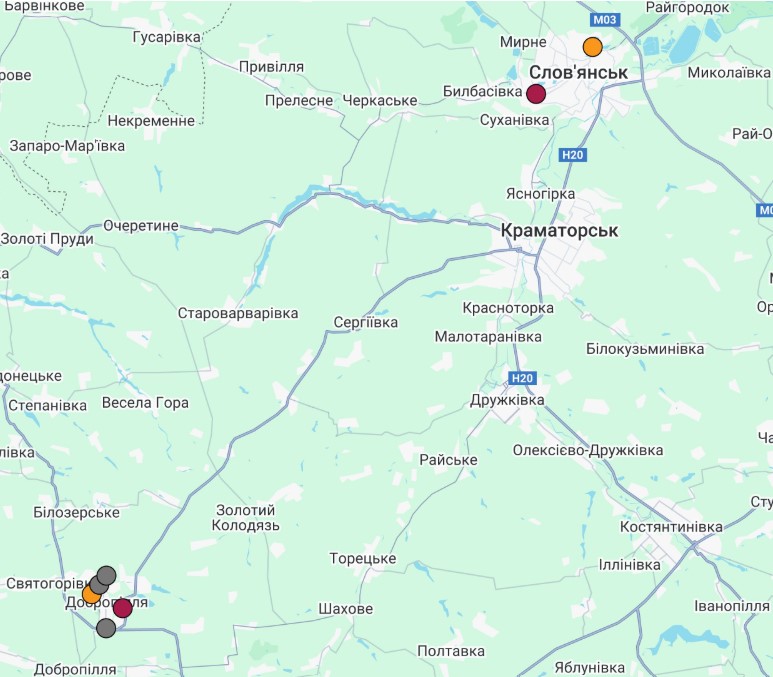Image resolution: width=773 pixels, height=677 pixels.
Task: Select the Слов'янськ city label
Action: pos(578,72)
